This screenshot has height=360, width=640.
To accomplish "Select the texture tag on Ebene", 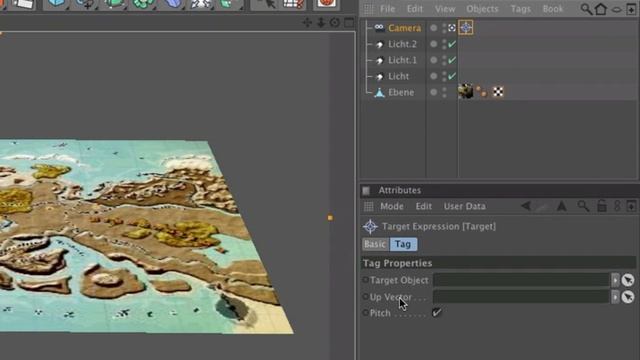I will click(465, 91).
